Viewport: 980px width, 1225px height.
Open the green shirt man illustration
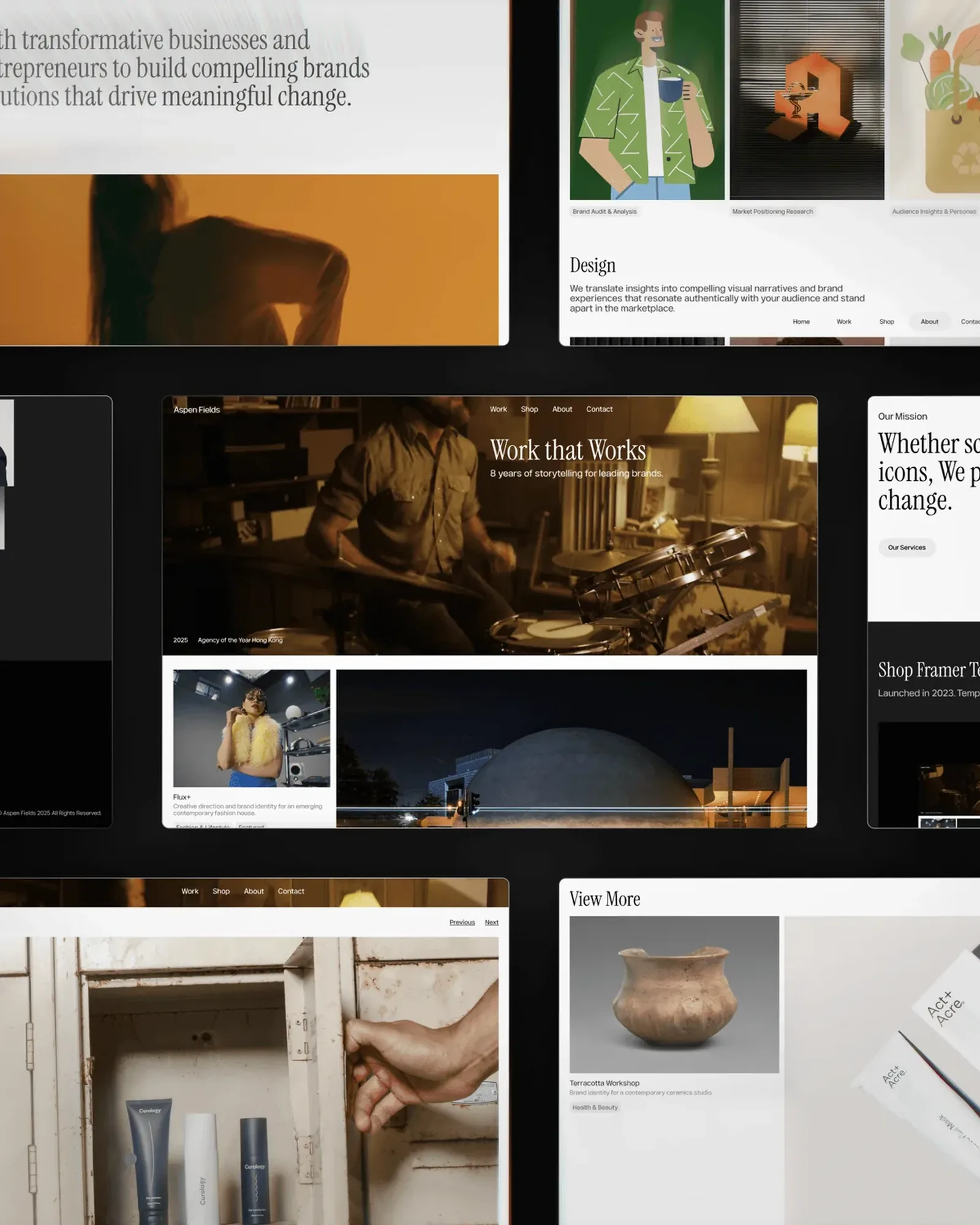[x=647, y=100]
